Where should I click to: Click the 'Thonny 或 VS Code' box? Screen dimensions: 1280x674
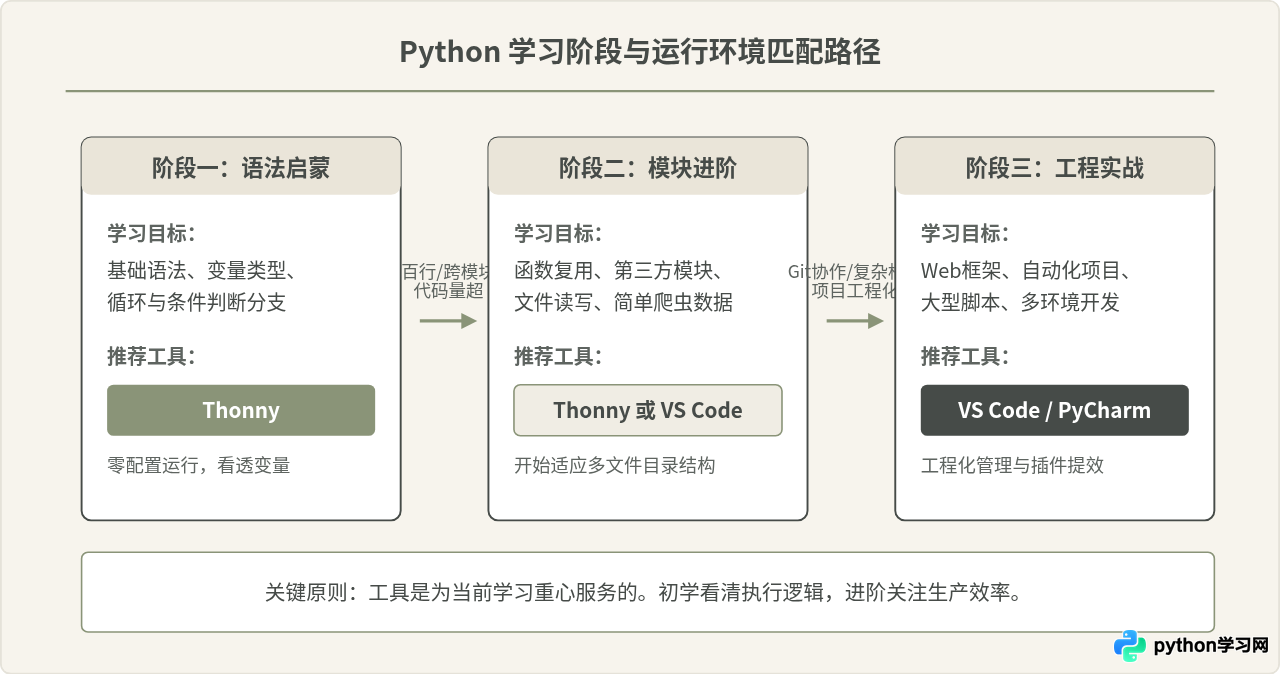648,410
